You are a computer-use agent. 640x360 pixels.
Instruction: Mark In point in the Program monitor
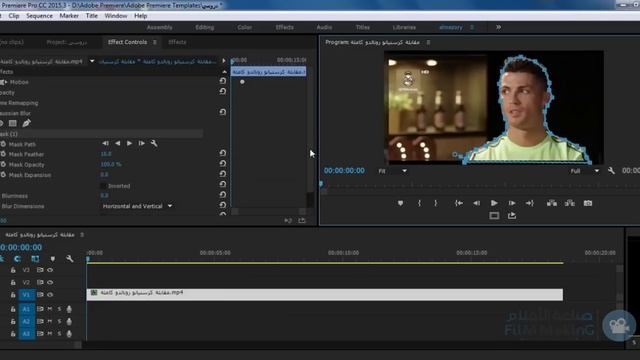click(419, 203)
